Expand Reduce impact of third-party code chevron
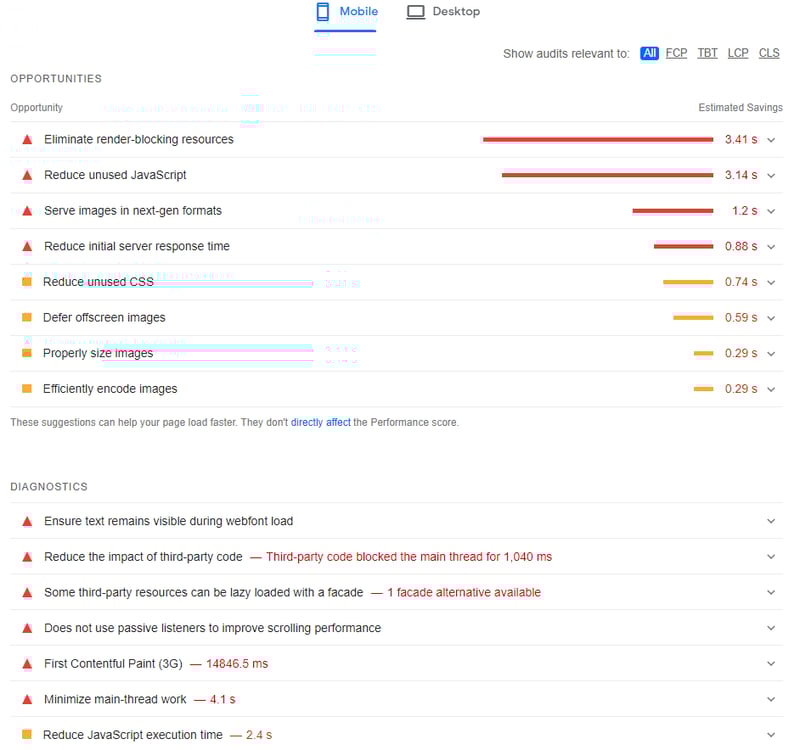800x750 pixels. pyautogui.click(x=771, y=557)
